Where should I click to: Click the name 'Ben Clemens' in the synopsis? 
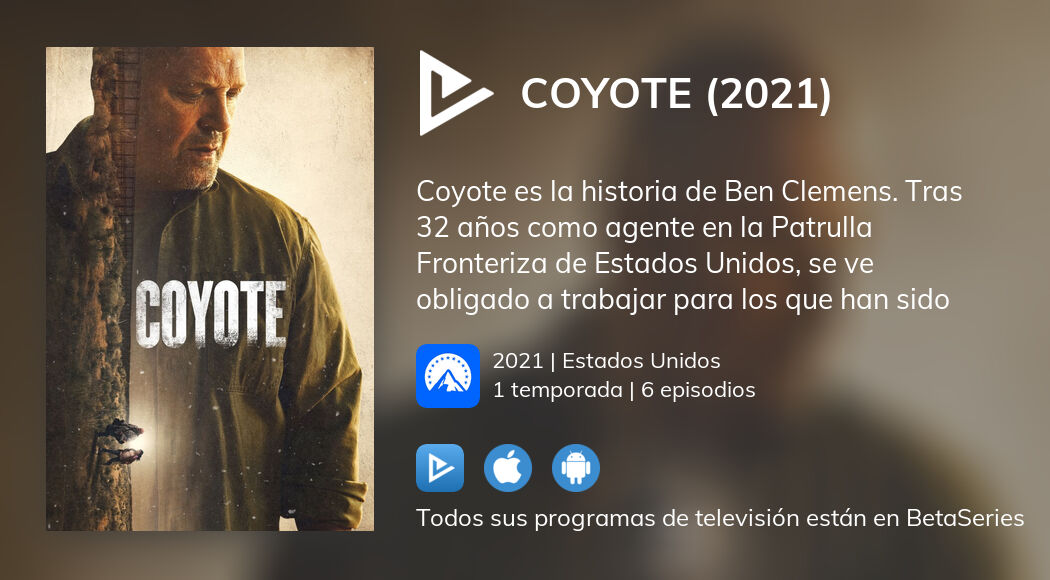(811, 192)
